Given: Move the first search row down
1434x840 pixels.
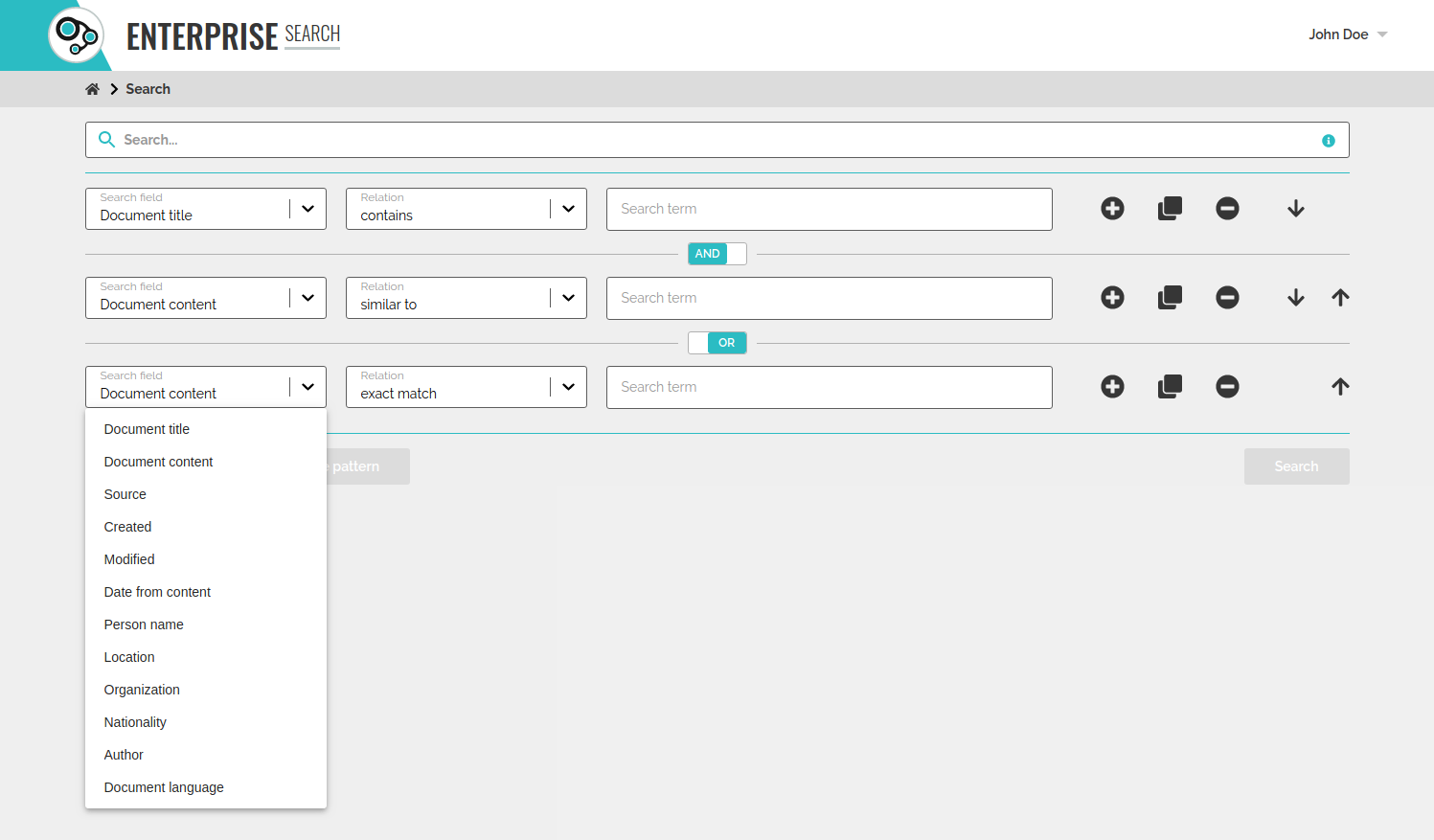Looking at the screenshot, I should (x=1295, y=209).
